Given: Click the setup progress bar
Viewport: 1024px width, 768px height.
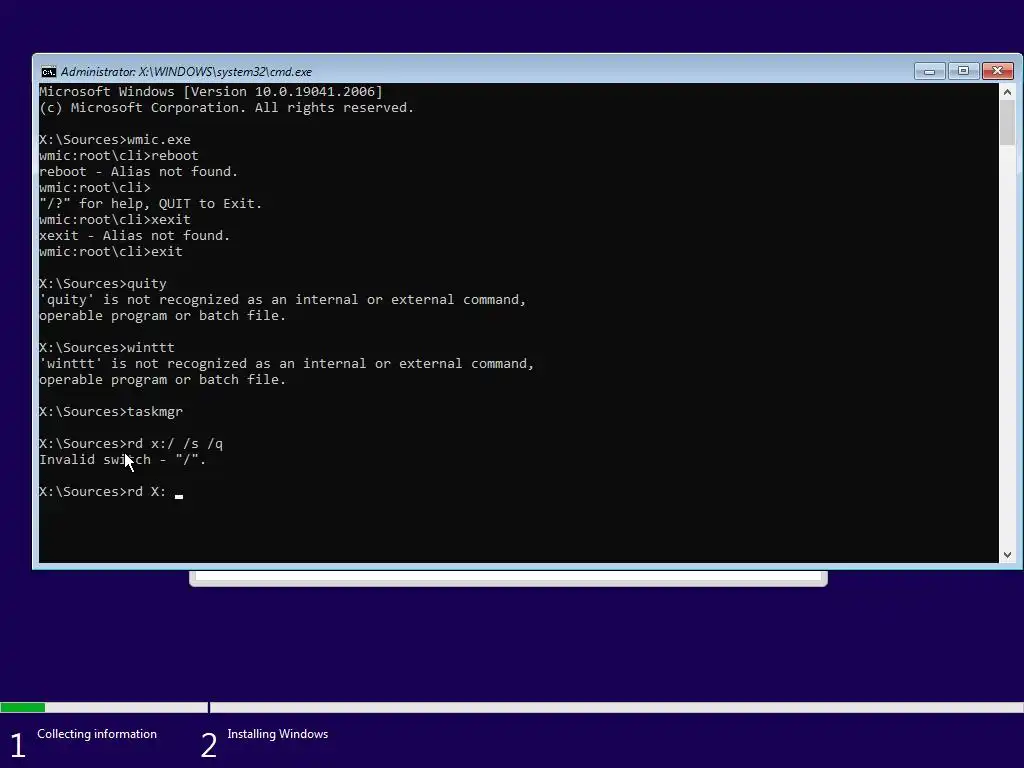Looking at the screenshot, I should click(x=512, y=707).
